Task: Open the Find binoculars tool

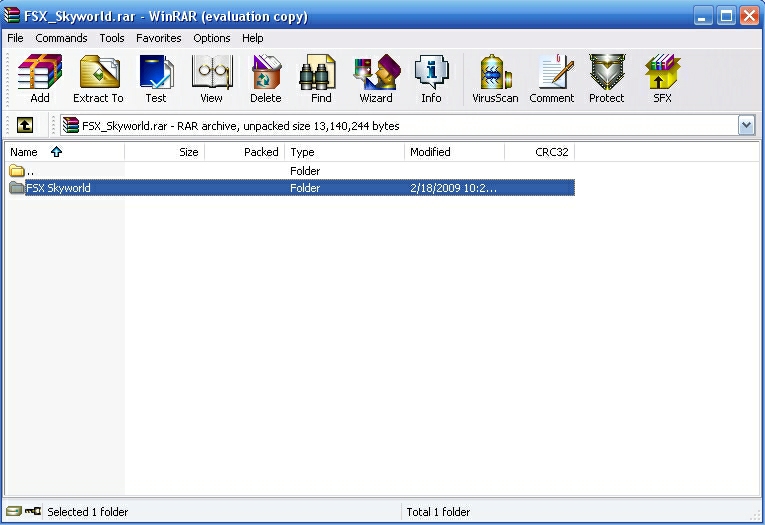Action: pos(320,79)
